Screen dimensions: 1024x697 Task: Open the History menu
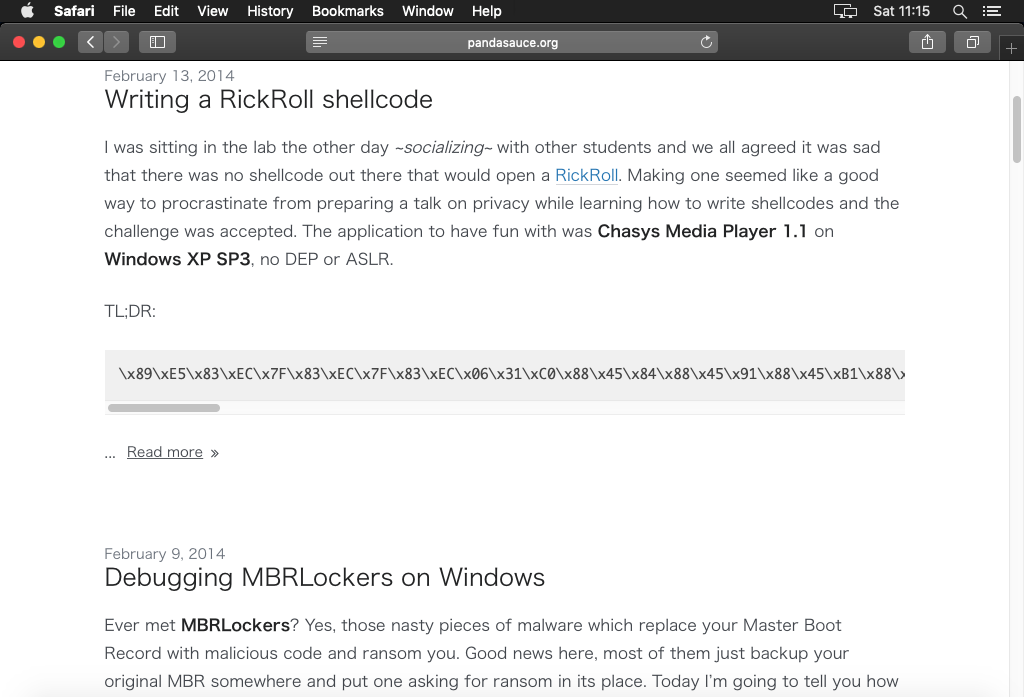(270, 11)
